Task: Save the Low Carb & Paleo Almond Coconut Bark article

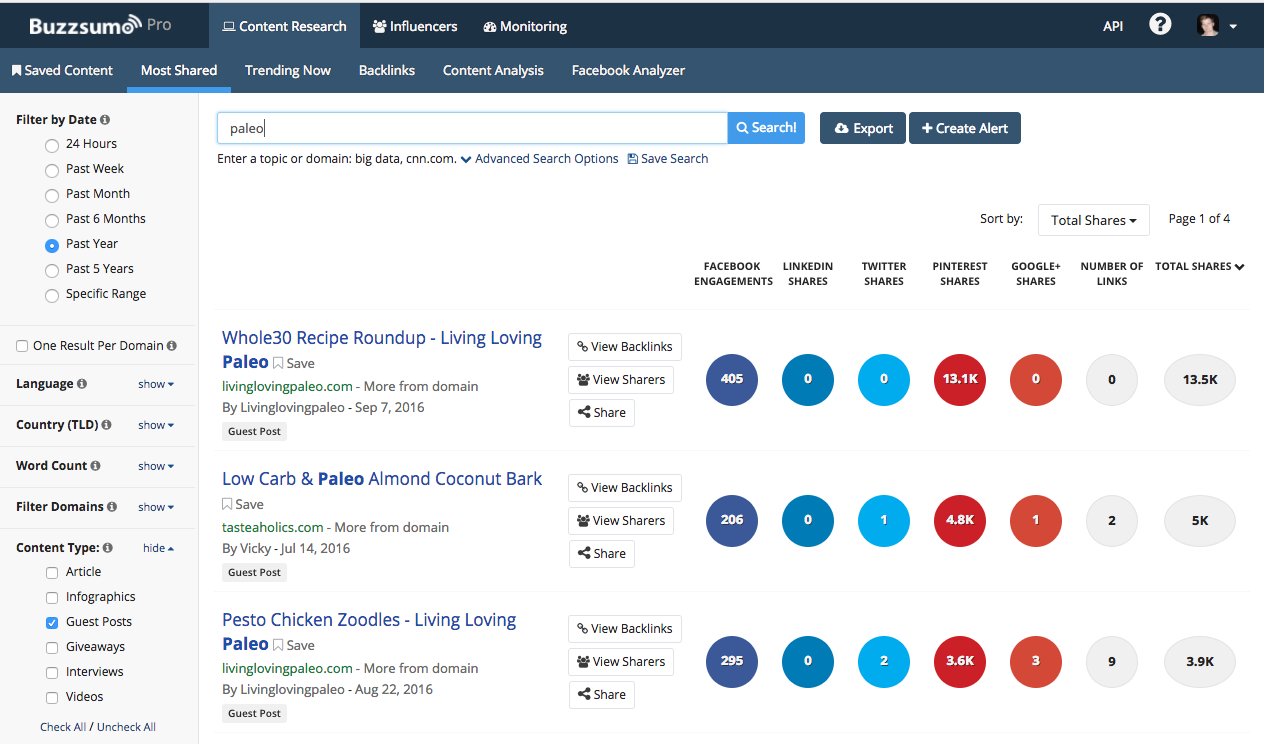Action: pyautogui.click(x=243, y=505)
